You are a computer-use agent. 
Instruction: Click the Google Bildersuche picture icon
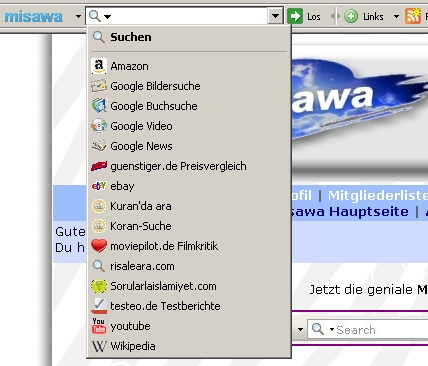99,86
